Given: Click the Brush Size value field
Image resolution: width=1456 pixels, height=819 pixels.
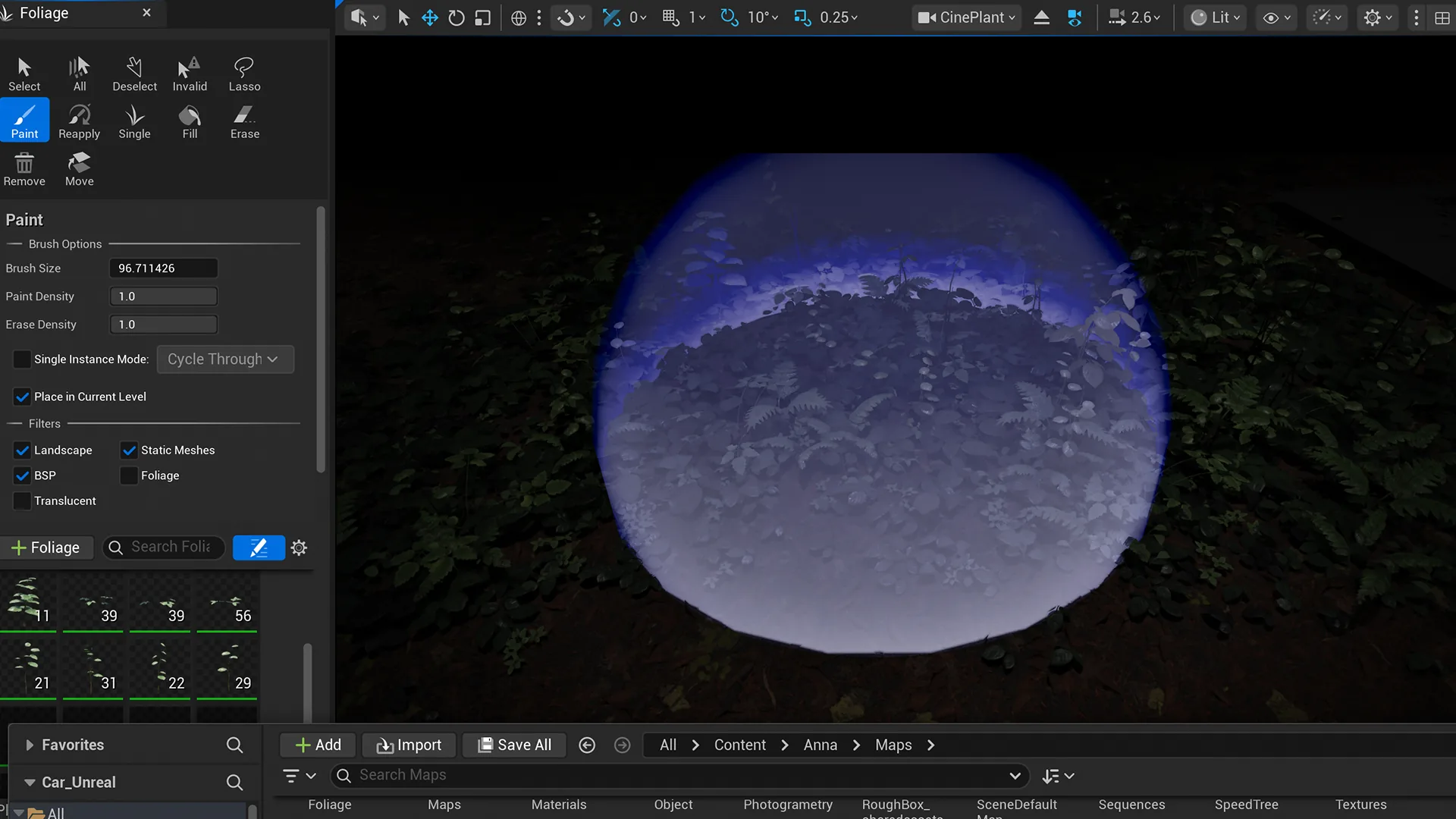Looking at the screenshot, I should tap(164, 268).
